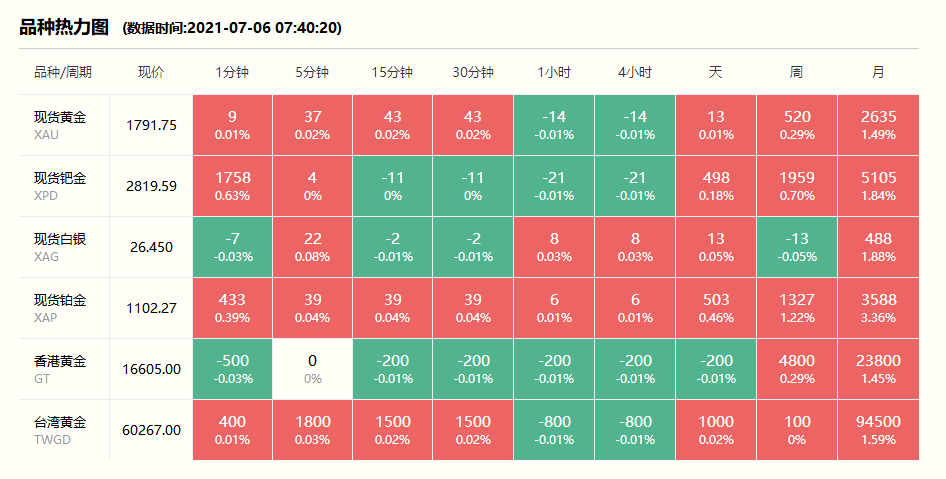Click the 现货白银 price 26.450
The image size is (946, 479).
pos(151,247)
